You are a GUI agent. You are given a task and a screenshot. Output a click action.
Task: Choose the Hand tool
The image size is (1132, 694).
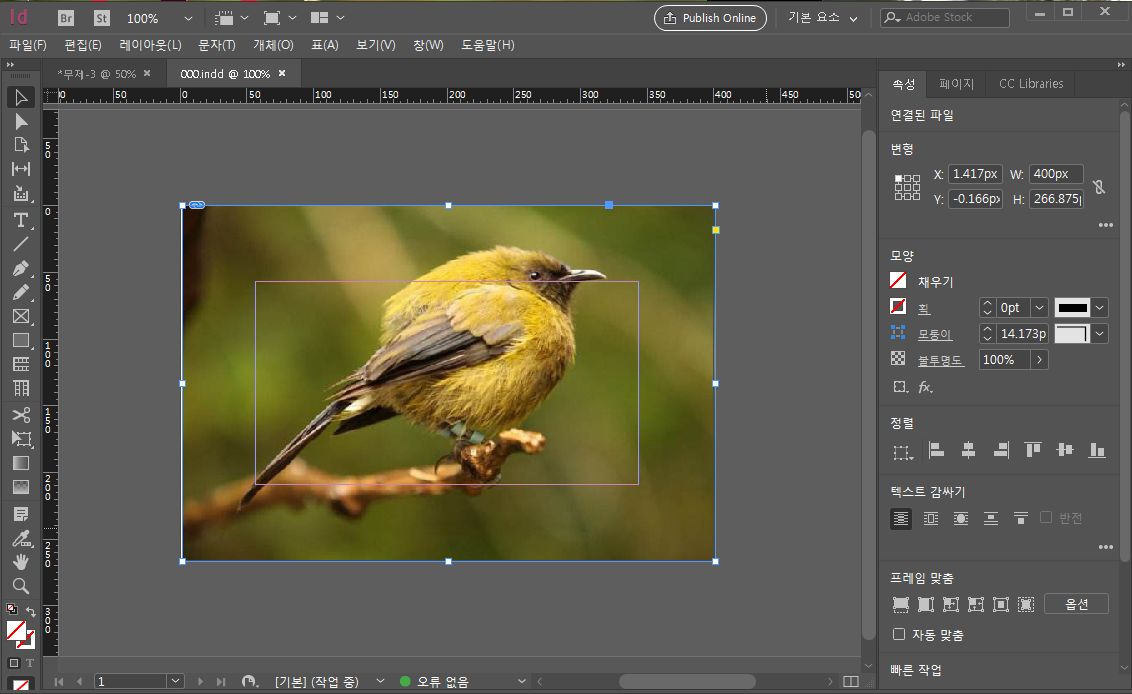21,562
